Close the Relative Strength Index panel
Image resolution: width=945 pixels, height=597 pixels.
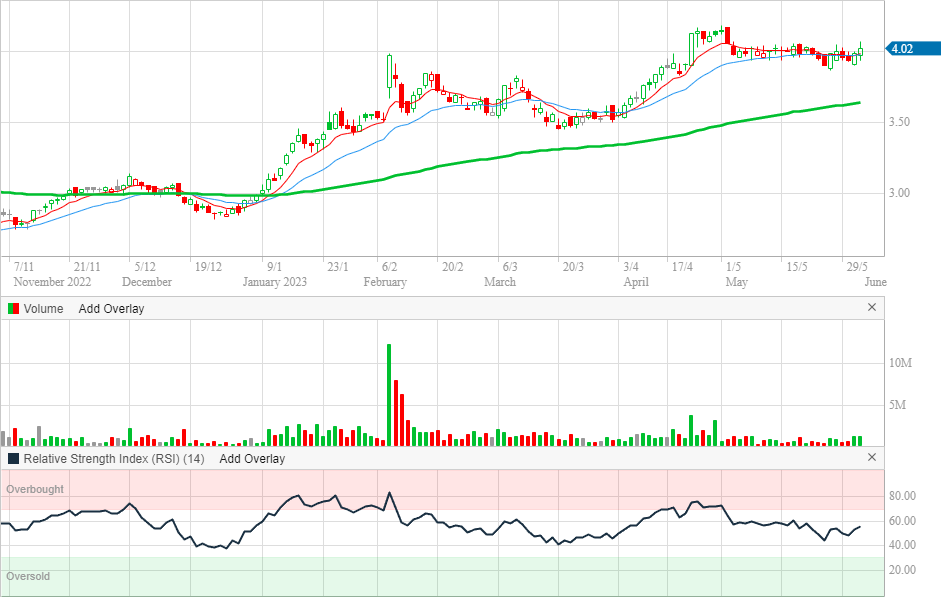(x=871, y=458)
